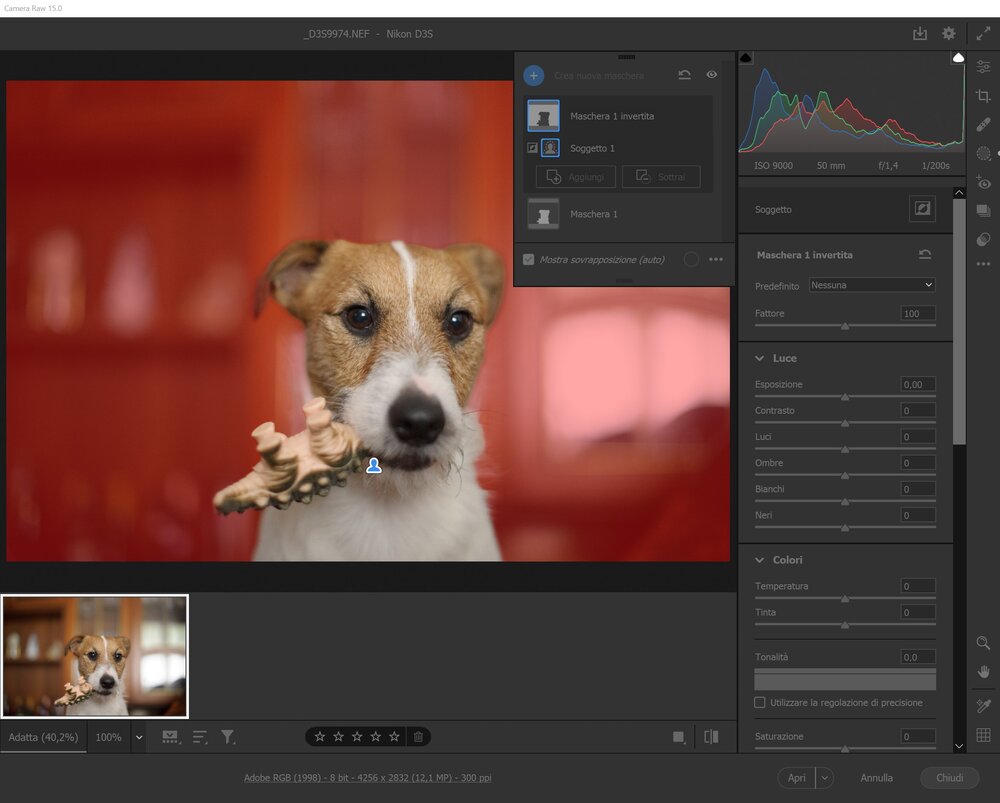Toggle the Color Sampler eyedropper tool
1000x803 pixels.
click(983, 705)
